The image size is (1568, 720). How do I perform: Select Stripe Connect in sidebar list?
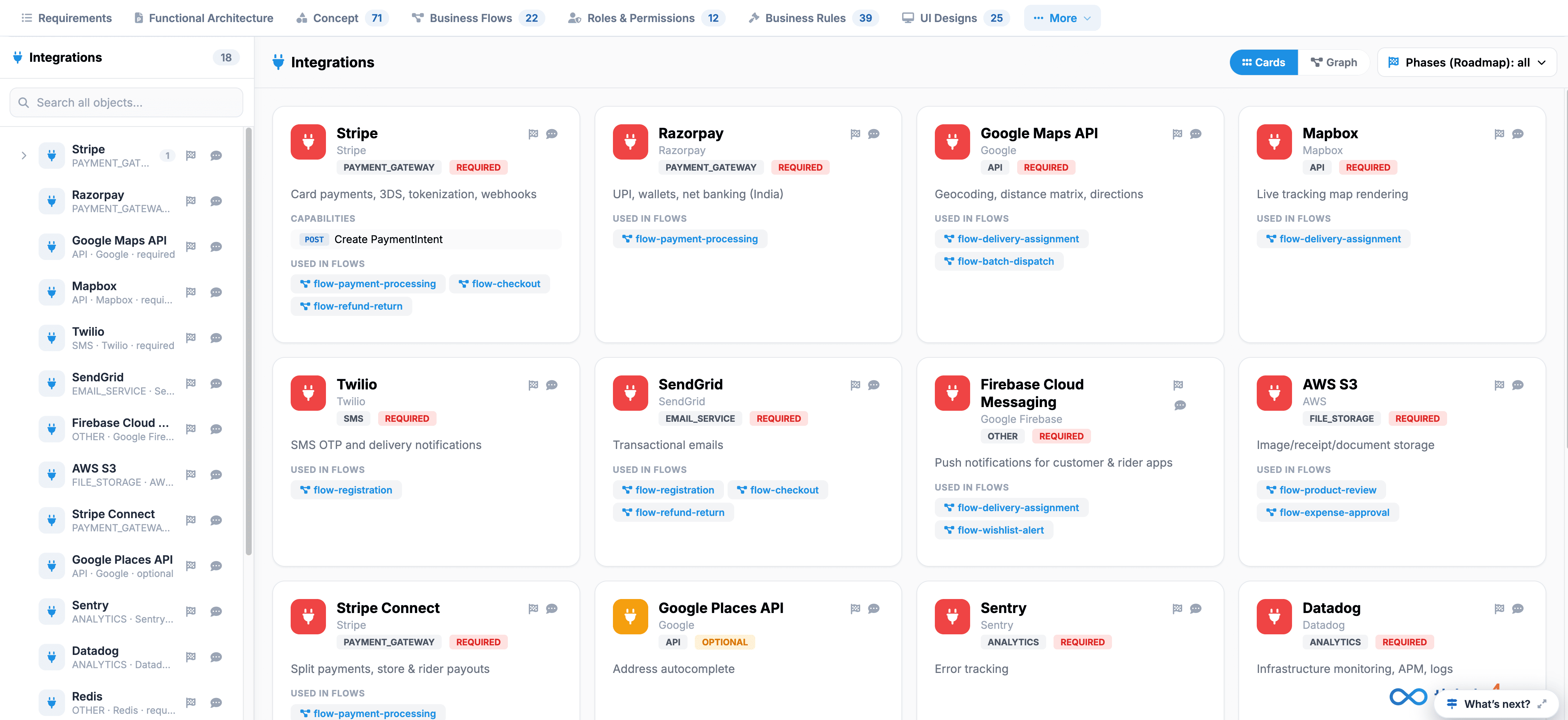pyautogui.click(x=122, y=520)
